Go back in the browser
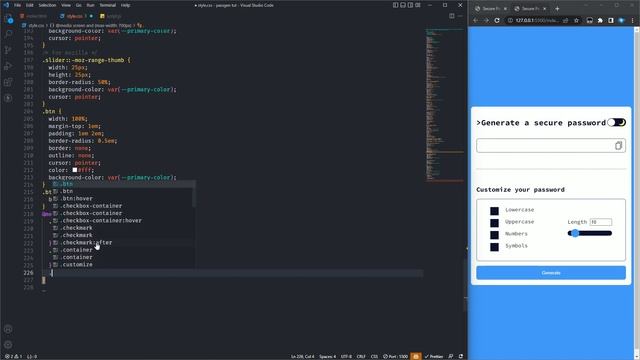The width and height of the screenshot is (640, 360). coord(476,20)
